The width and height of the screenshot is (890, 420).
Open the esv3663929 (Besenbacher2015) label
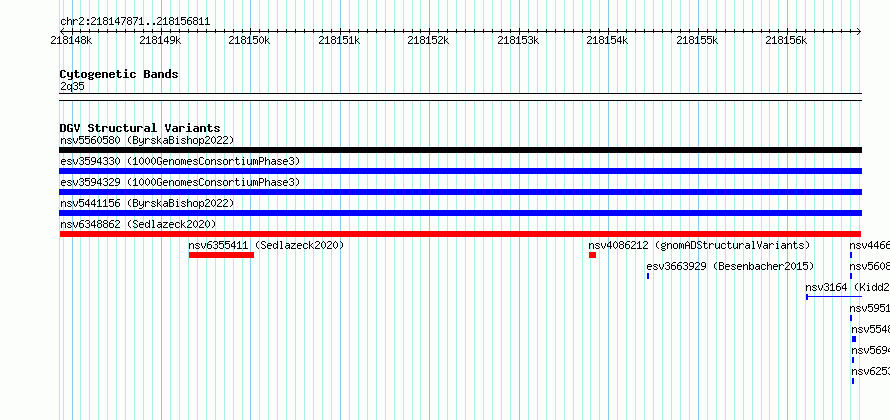[x=731, y=266]
